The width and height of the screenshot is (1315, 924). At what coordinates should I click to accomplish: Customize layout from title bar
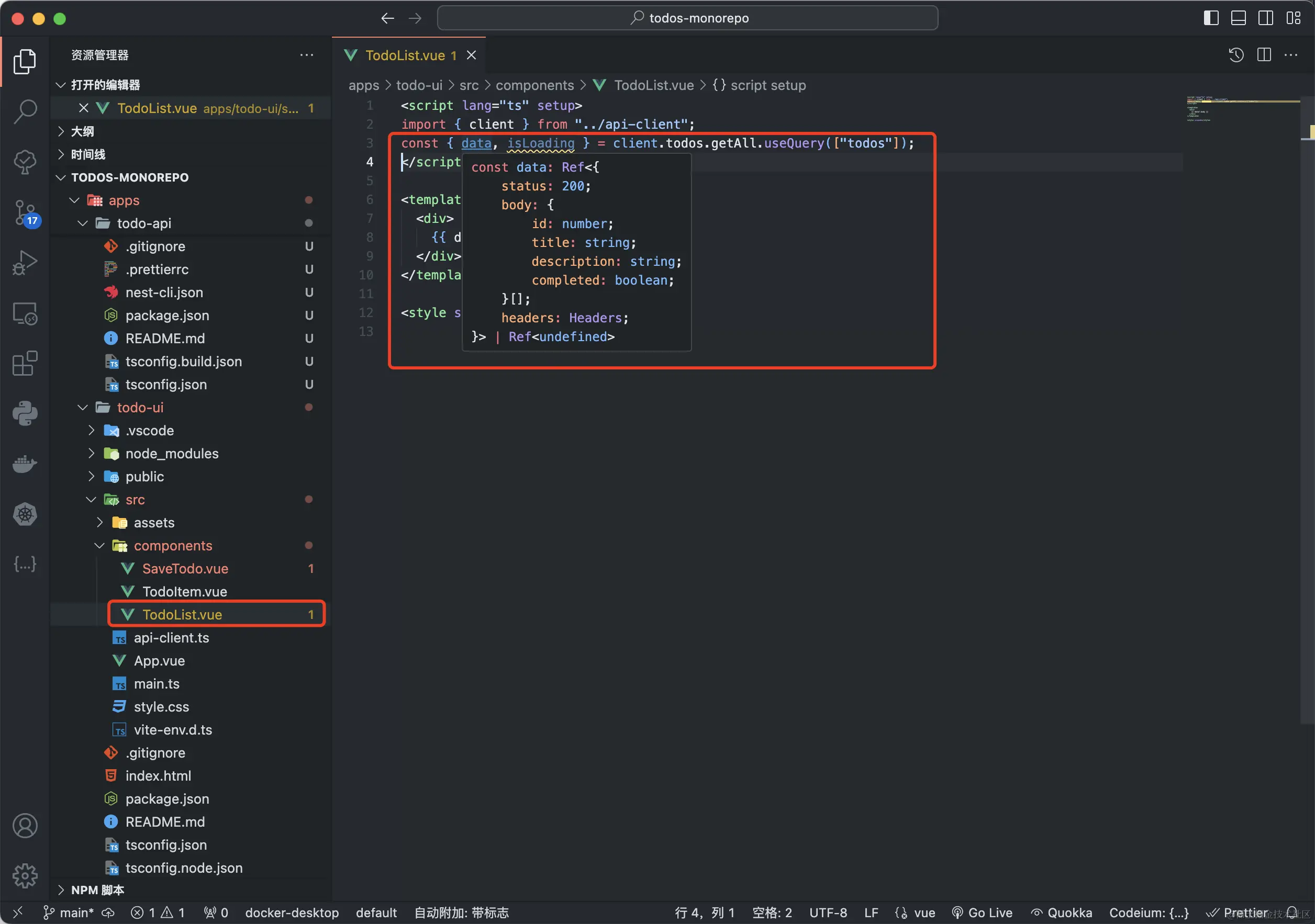pyautogui.click(x=1294, y=18)
